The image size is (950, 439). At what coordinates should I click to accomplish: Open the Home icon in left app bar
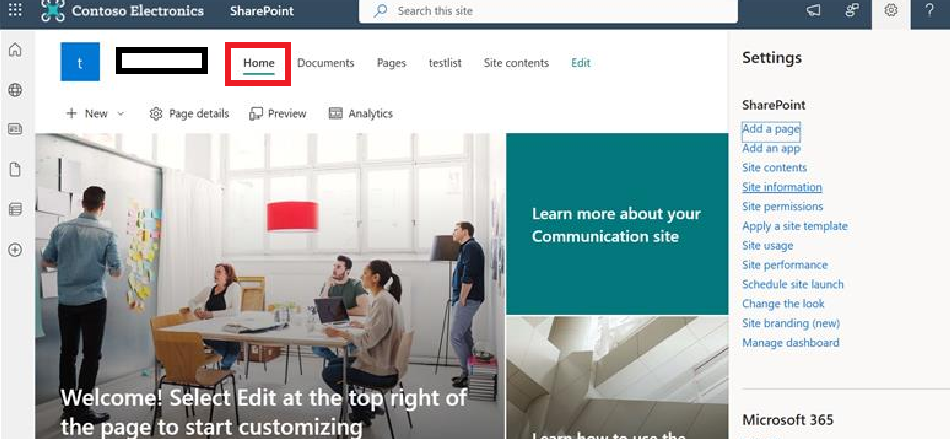pos(15,50)
